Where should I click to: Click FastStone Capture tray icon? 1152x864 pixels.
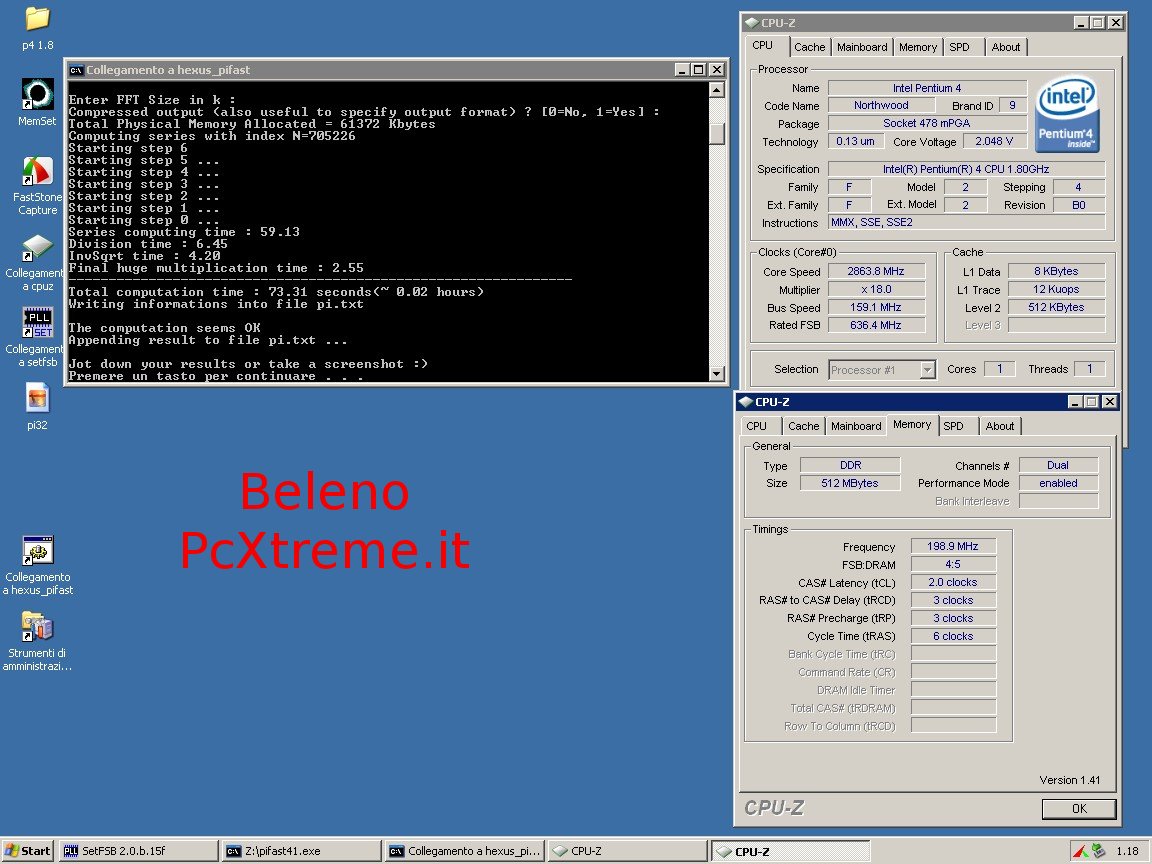tap(1081, 852)
